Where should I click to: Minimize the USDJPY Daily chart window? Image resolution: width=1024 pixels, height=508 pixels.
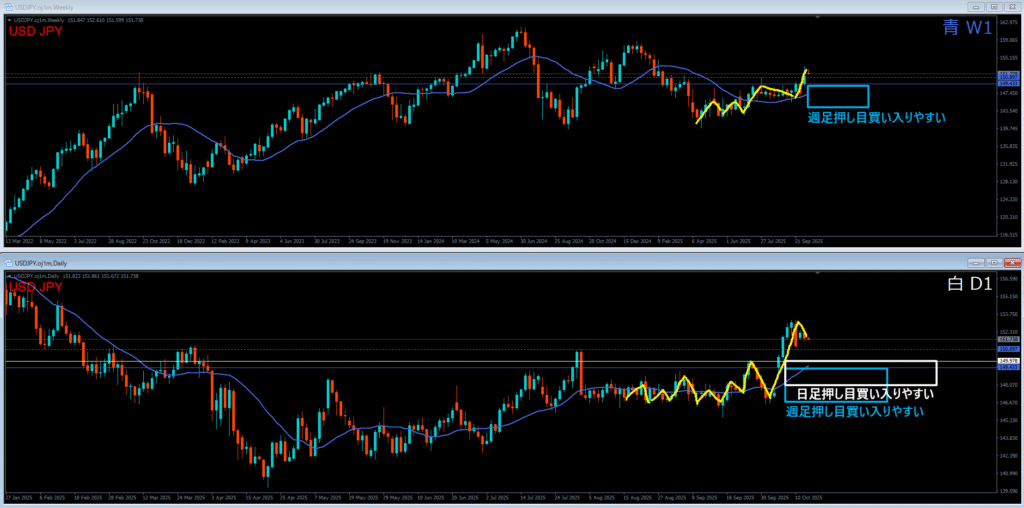977,262
